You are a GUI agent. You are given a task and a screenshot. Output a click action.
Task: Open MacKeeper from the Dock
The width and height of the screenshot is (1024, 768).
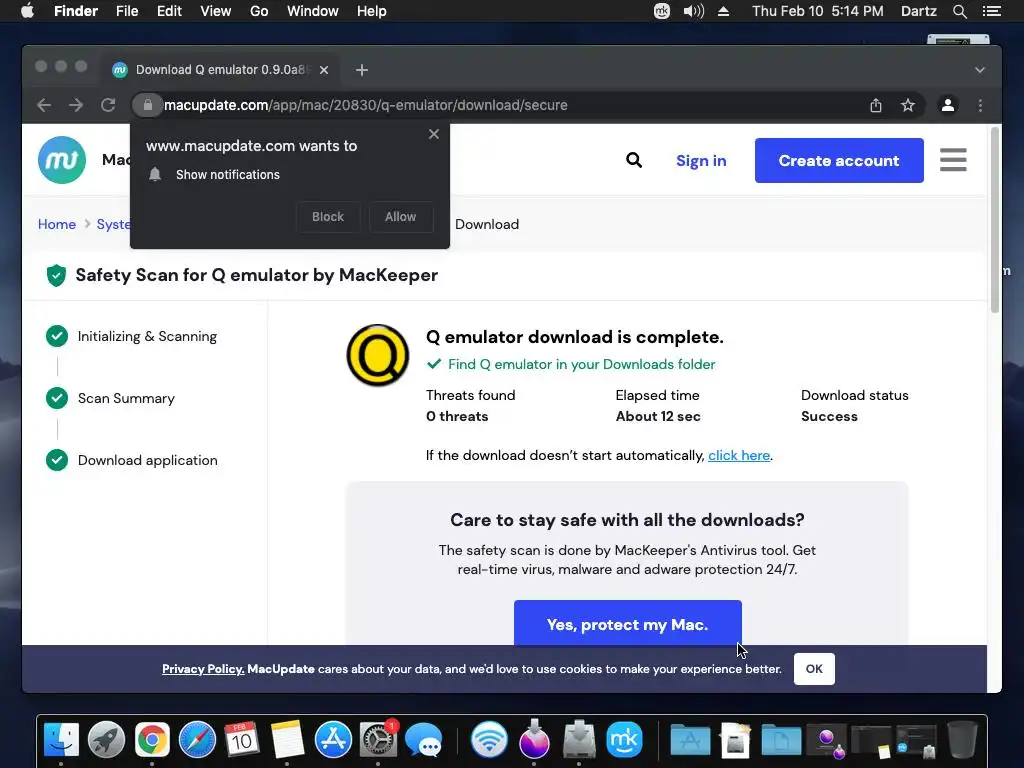[624, 740]
